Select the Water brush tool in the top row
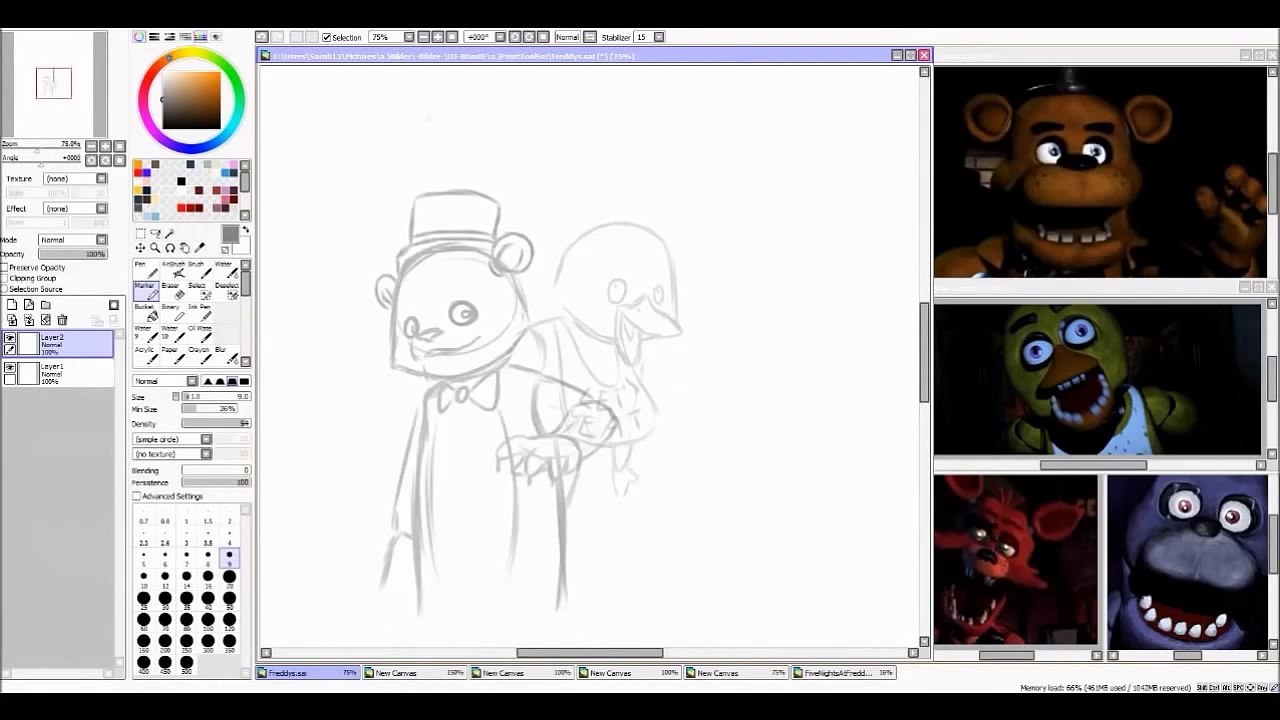Screen dimensions: 1280x720 point(227,270)
